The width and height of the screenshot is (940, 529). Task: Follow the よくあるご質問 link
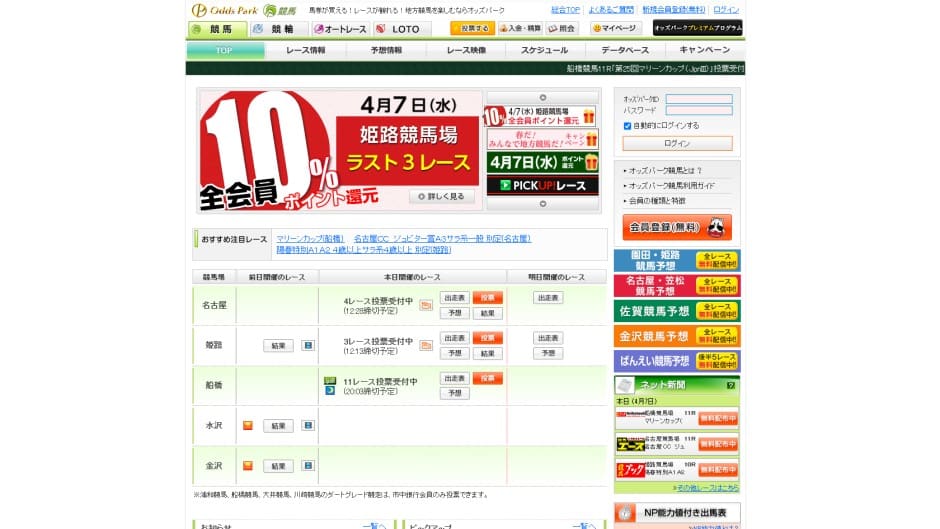pyautogui.click(x=610, y=10)
